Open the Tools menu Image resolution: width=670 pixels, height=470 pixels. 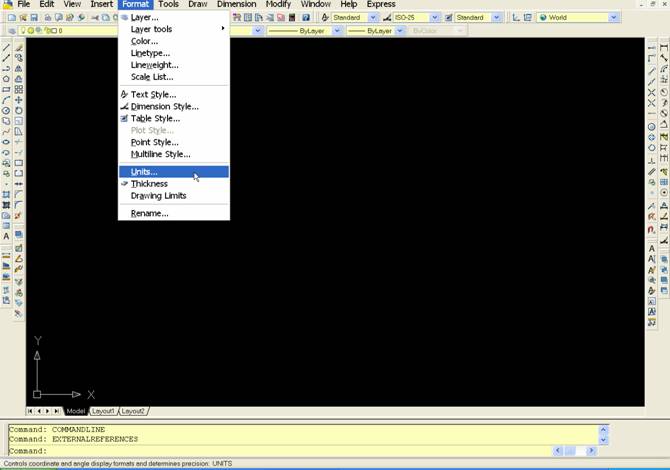tap(168, 4)
